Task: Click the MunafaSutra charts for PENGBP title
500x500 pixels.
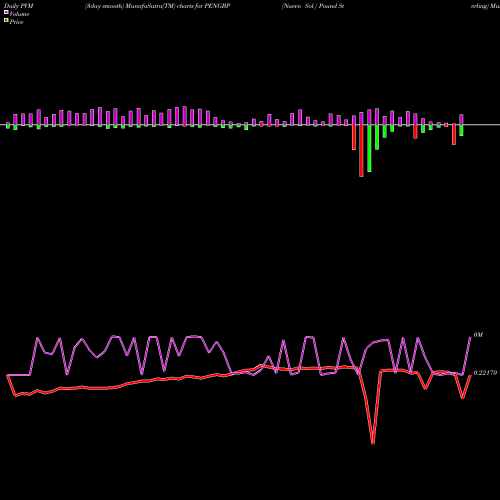Action: (x=157, y=6)
